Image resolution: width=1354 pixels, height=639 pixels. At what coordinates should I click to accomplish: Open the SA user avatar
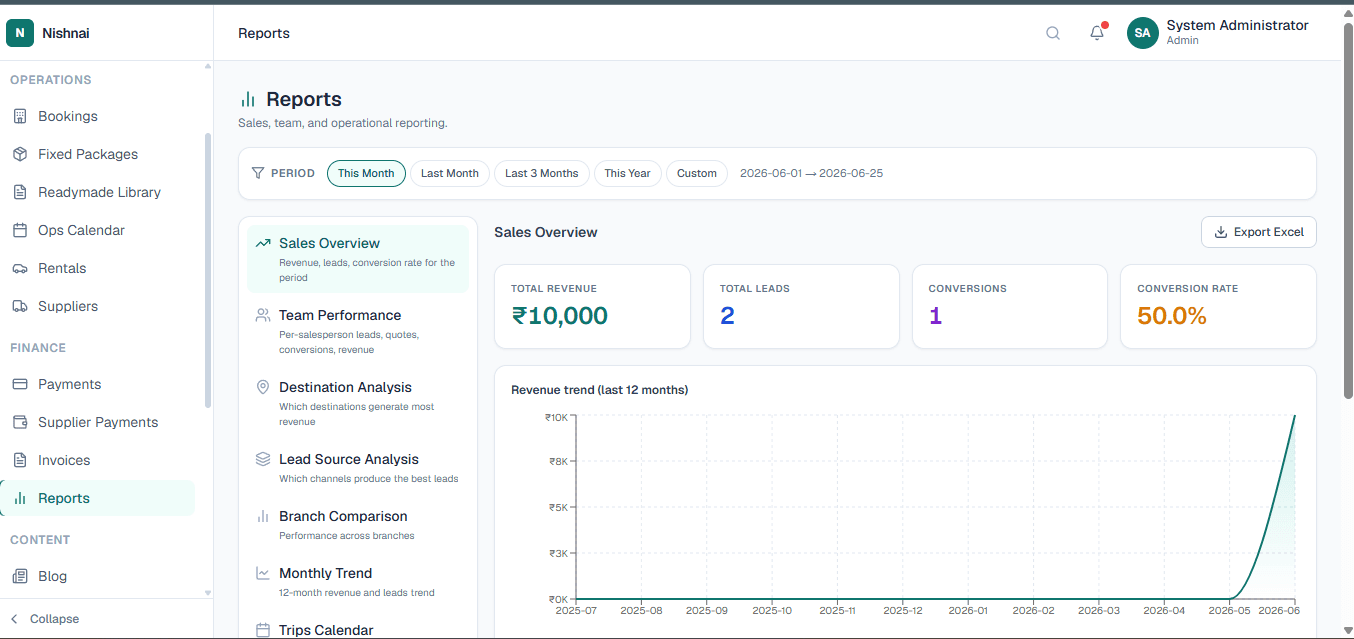point(1143,33)
